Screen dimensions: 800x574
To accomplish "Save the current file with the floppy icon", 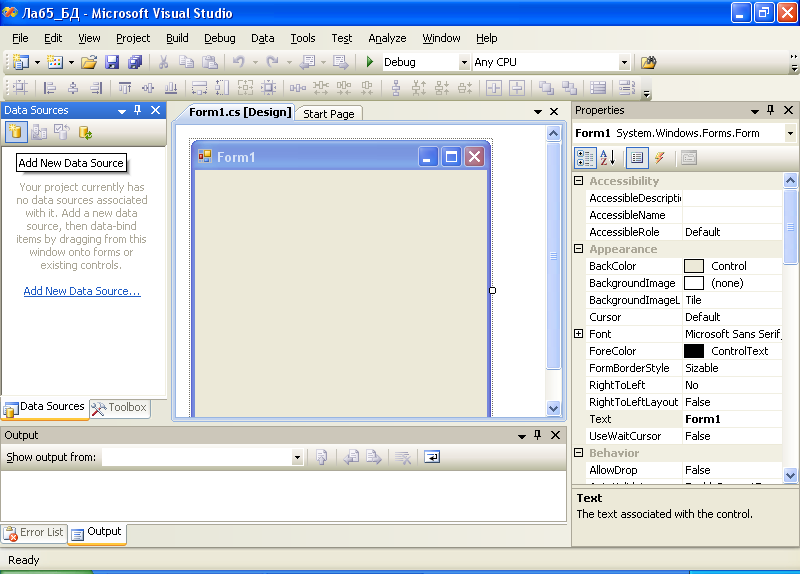I will [x=112, y=62].
